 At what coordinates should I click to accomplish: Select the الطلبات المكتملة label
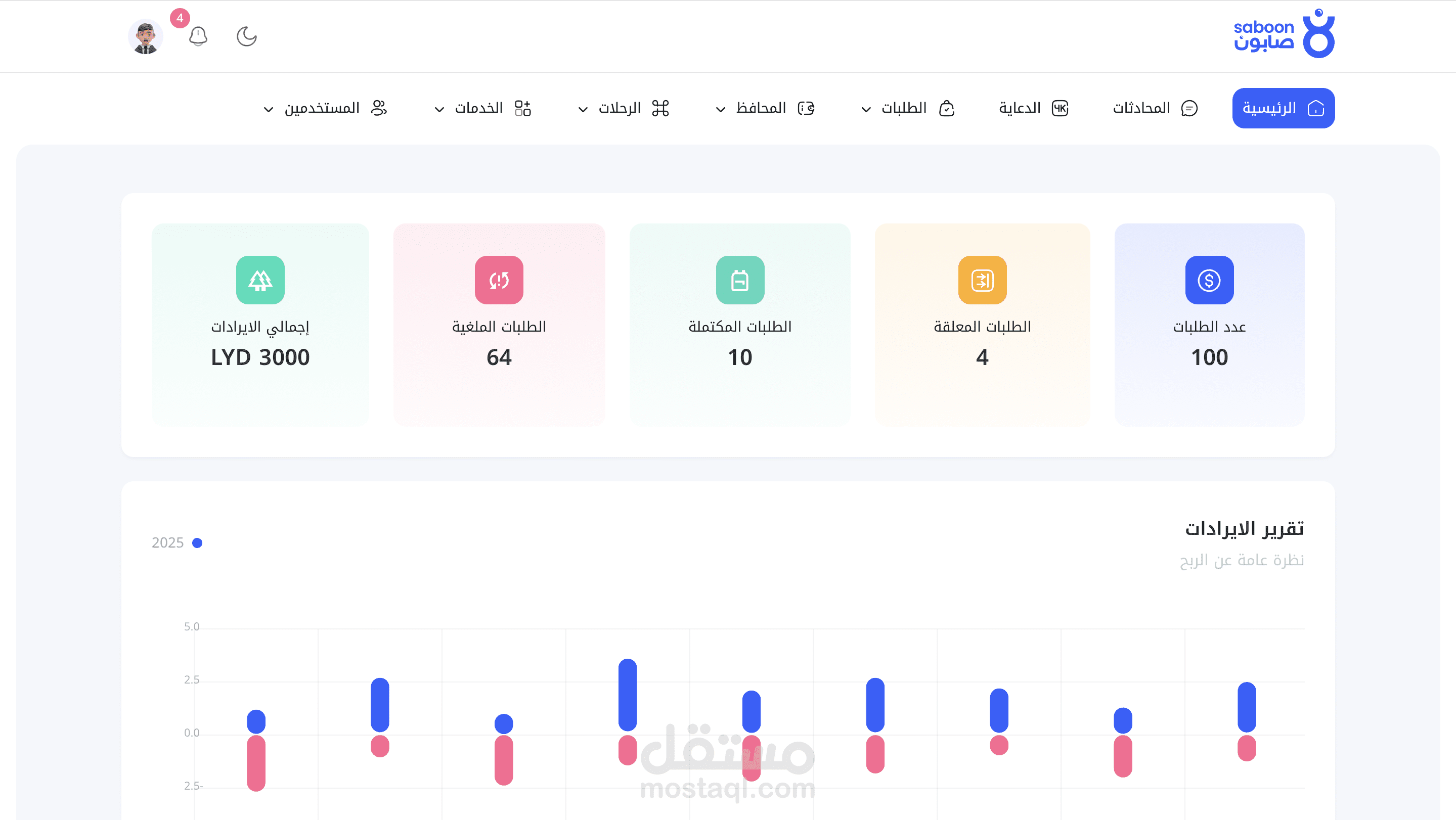(x=740, y=327)
